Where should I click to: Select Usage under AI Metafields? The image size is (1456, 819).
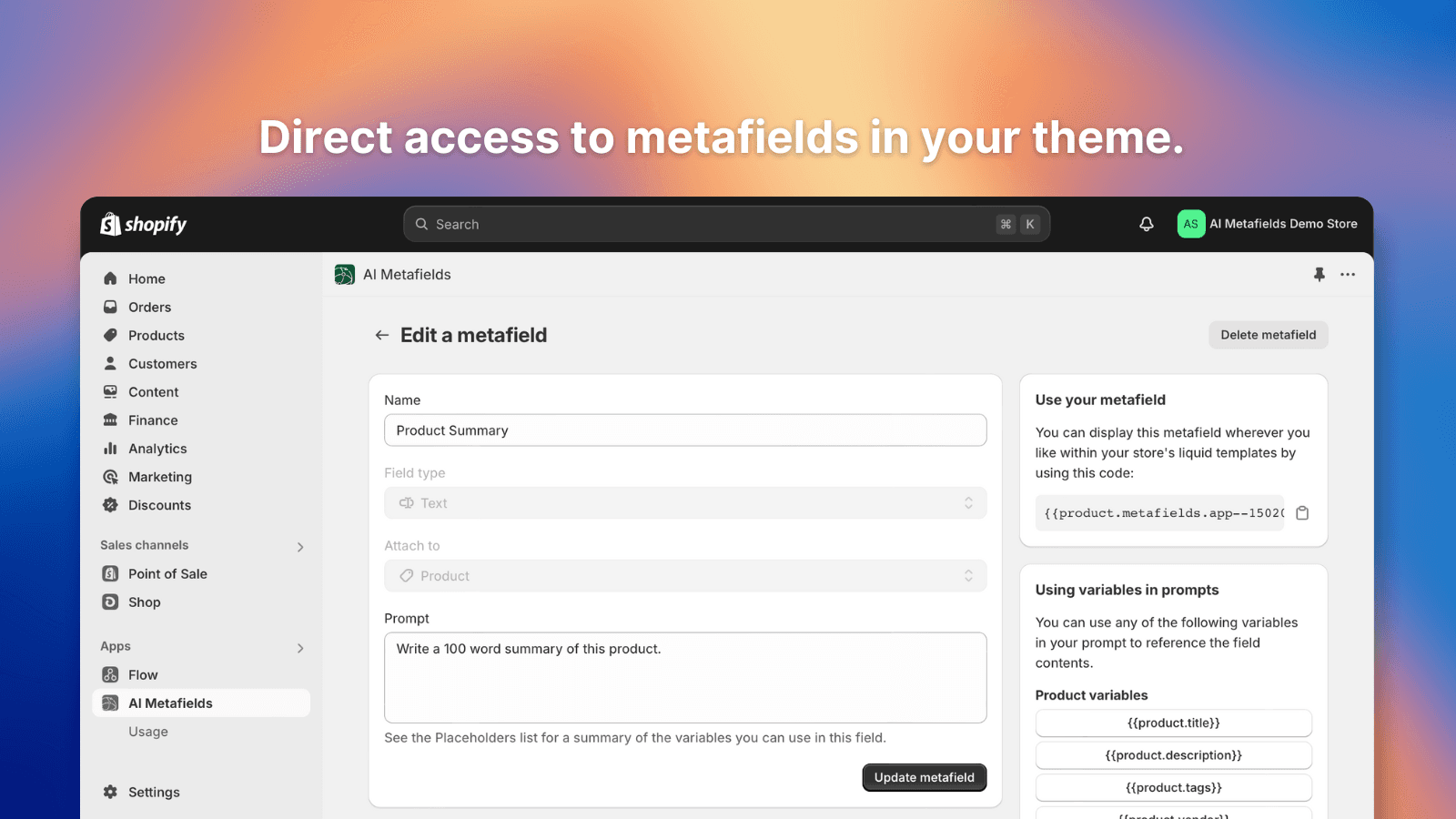pyautogui.click(x=147, y=731)
